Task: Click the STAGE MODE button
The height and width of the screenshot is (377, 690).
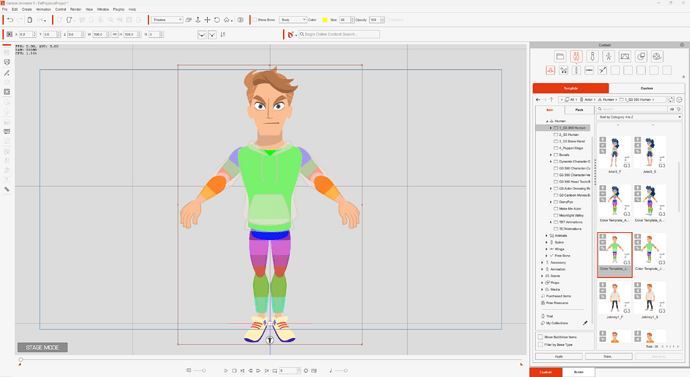Action: pyautogui.click(x=42, y=348)
